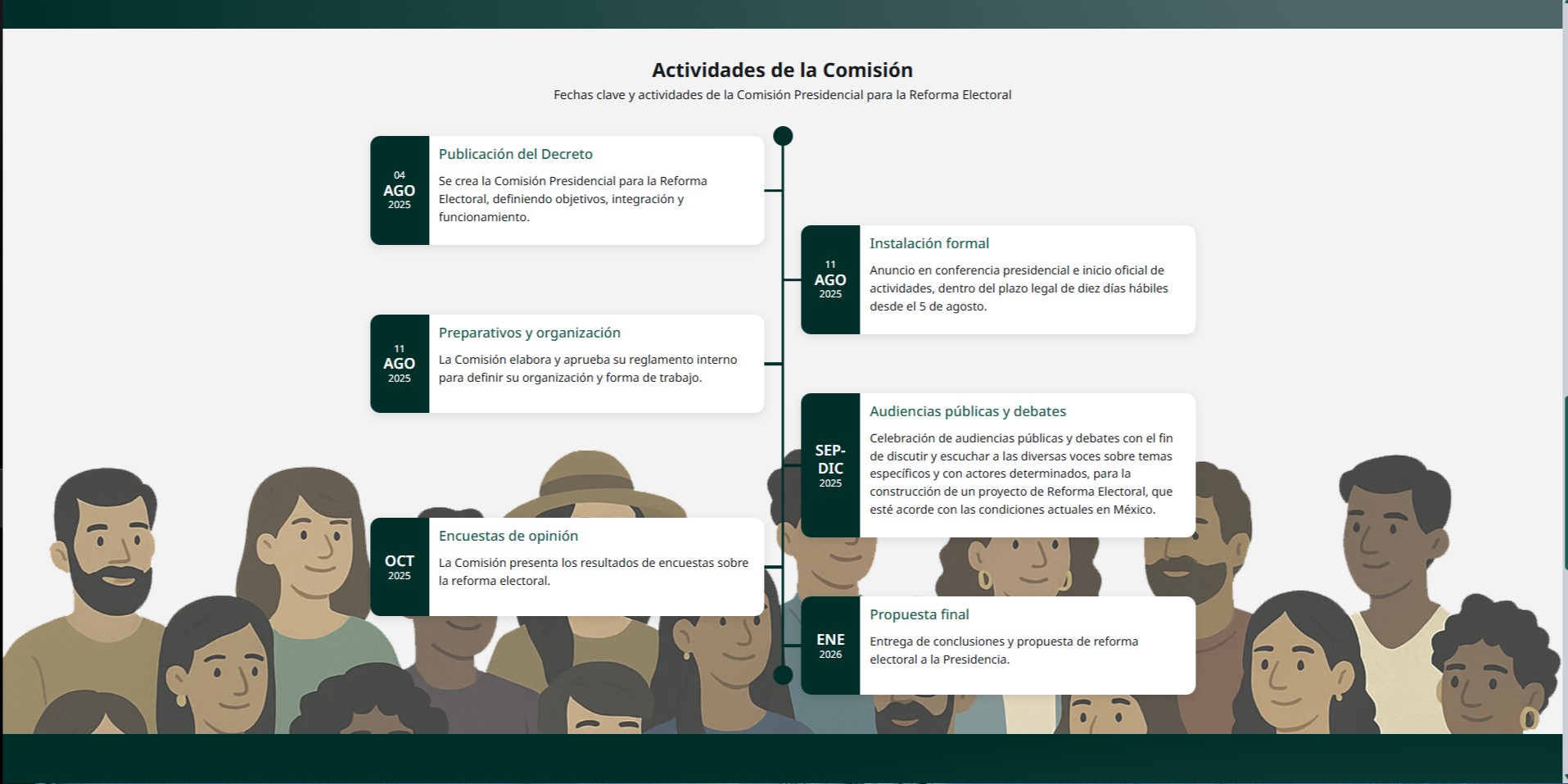Image resolution: width=1568 pixels, height=784 pixels.
Task: Select the 'Preparativos y organización' card title
Action: pyautogui.click(x=530, y=333)
